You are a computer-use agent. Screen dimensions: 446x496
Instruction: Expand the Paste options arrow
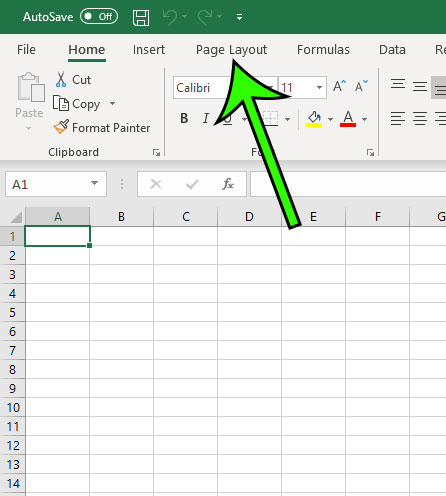click(x=29, y=128)
